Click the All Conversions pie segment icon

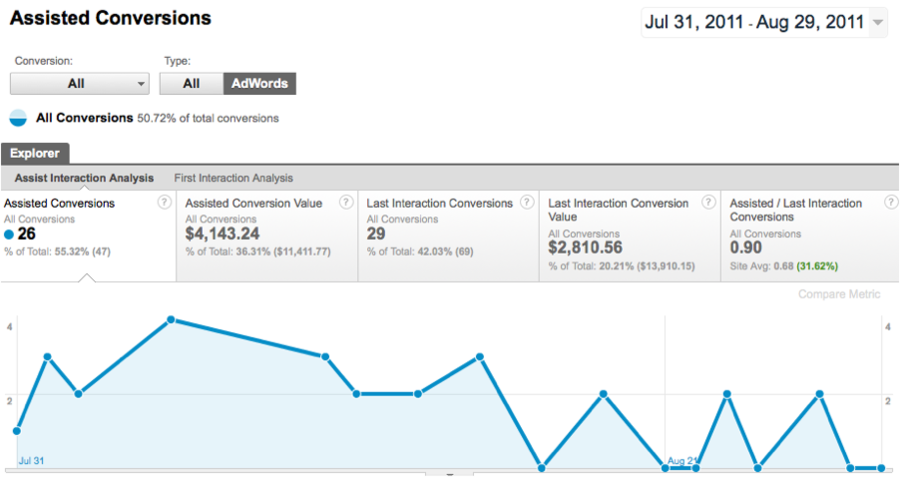(18, 118)
